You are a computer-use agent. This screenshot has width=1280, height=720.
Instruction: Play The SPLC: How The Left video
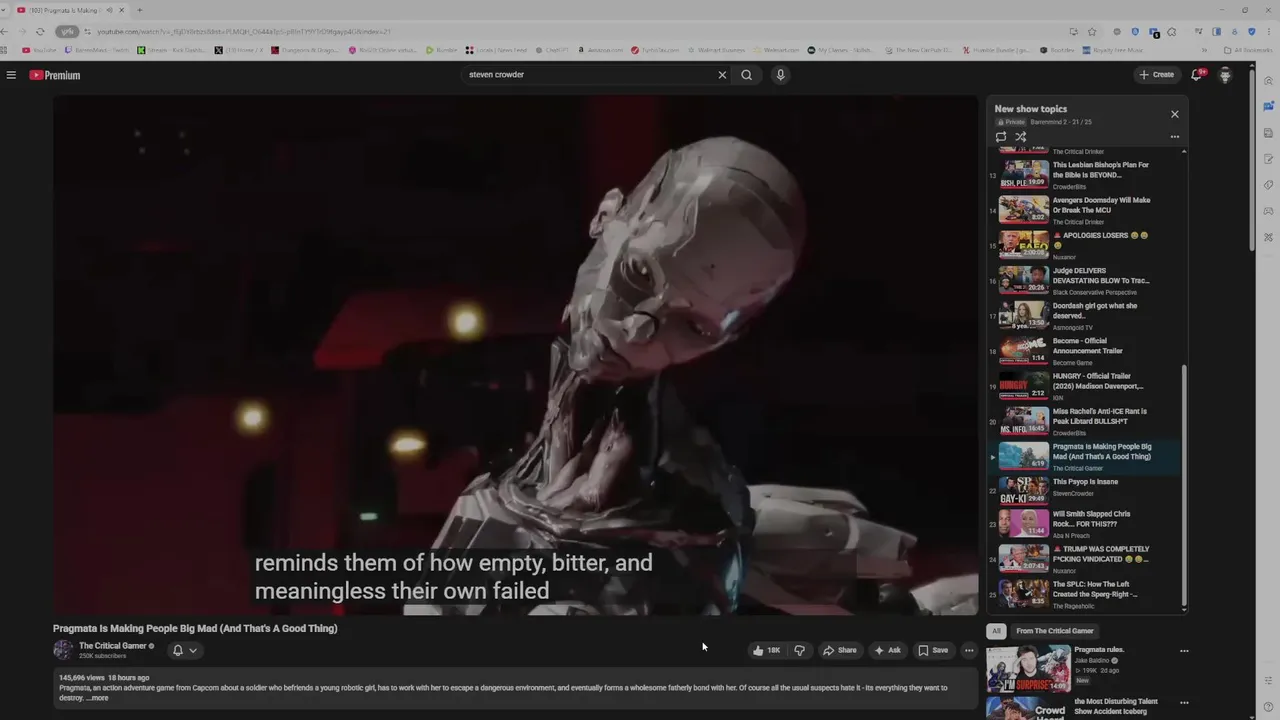1085,594
